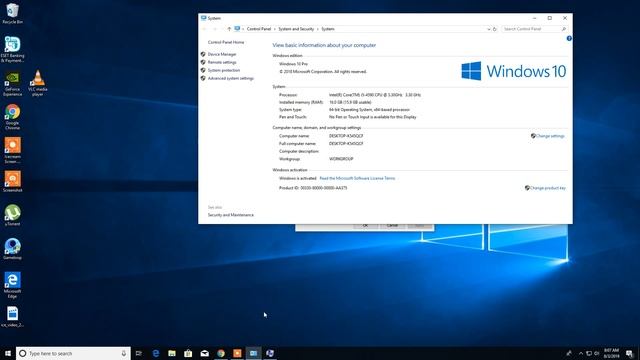Click the Installed memory (RAM) value
Viewport: 640px width, 360px height.
click(x=350, y=102)
